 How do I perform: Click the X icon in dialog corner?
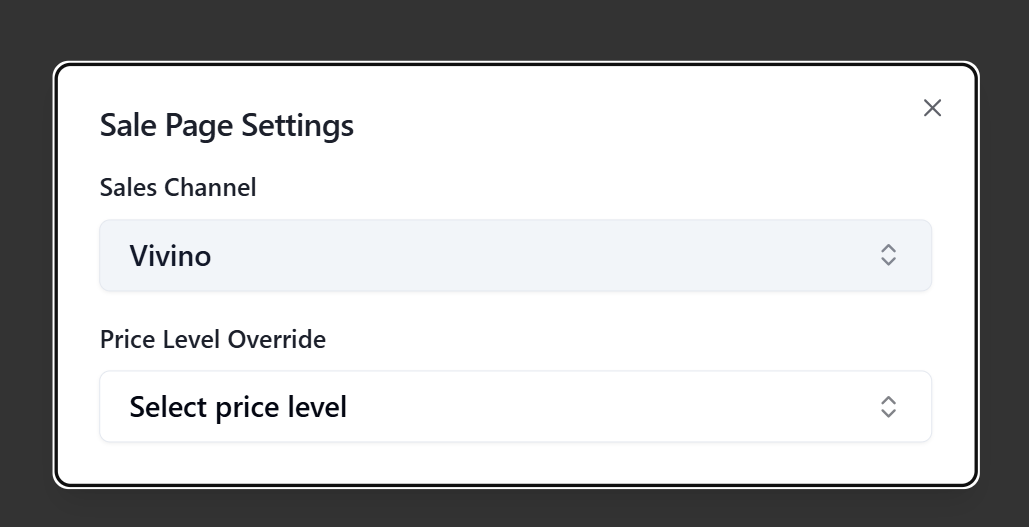click(x=932, y=108)
